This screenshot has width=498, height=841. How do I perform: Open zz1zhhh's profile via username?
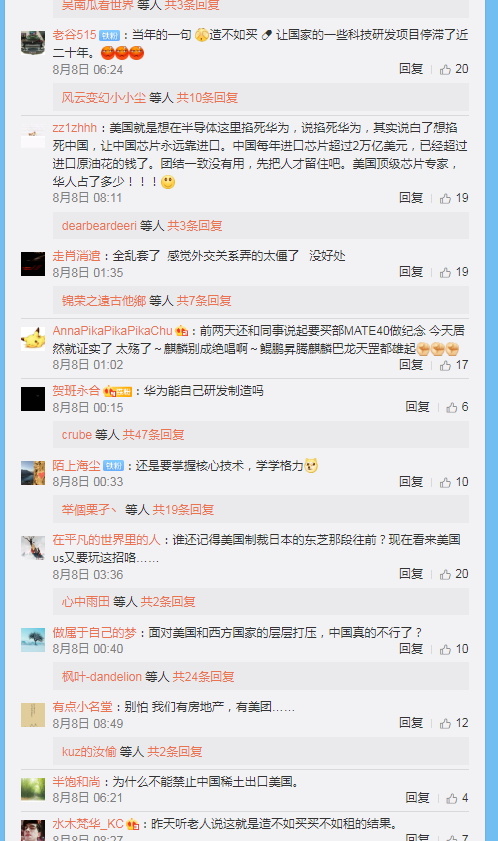[75, 128]
